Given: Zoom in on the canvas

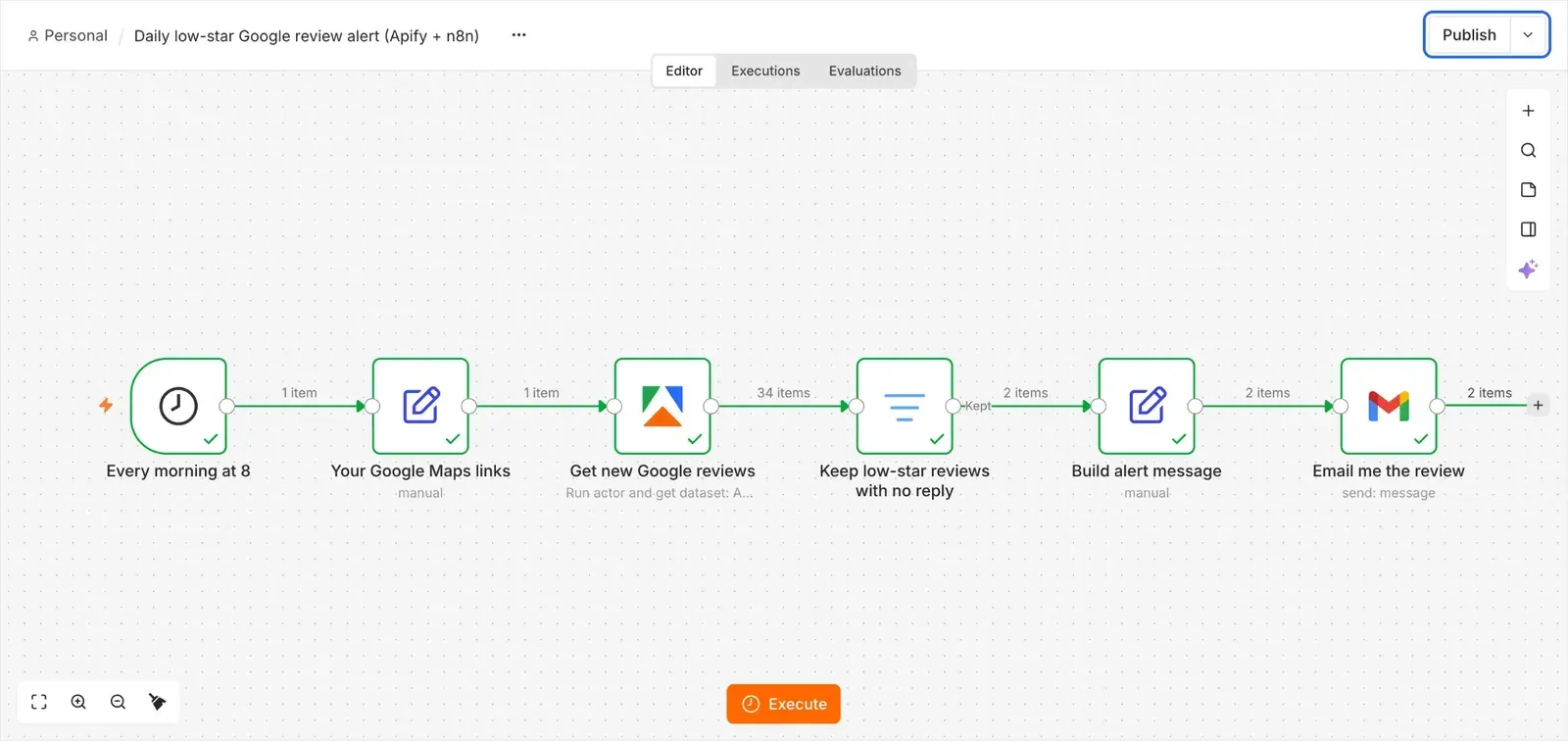Looking at the screenshot, I should click(x=78, y=702).
